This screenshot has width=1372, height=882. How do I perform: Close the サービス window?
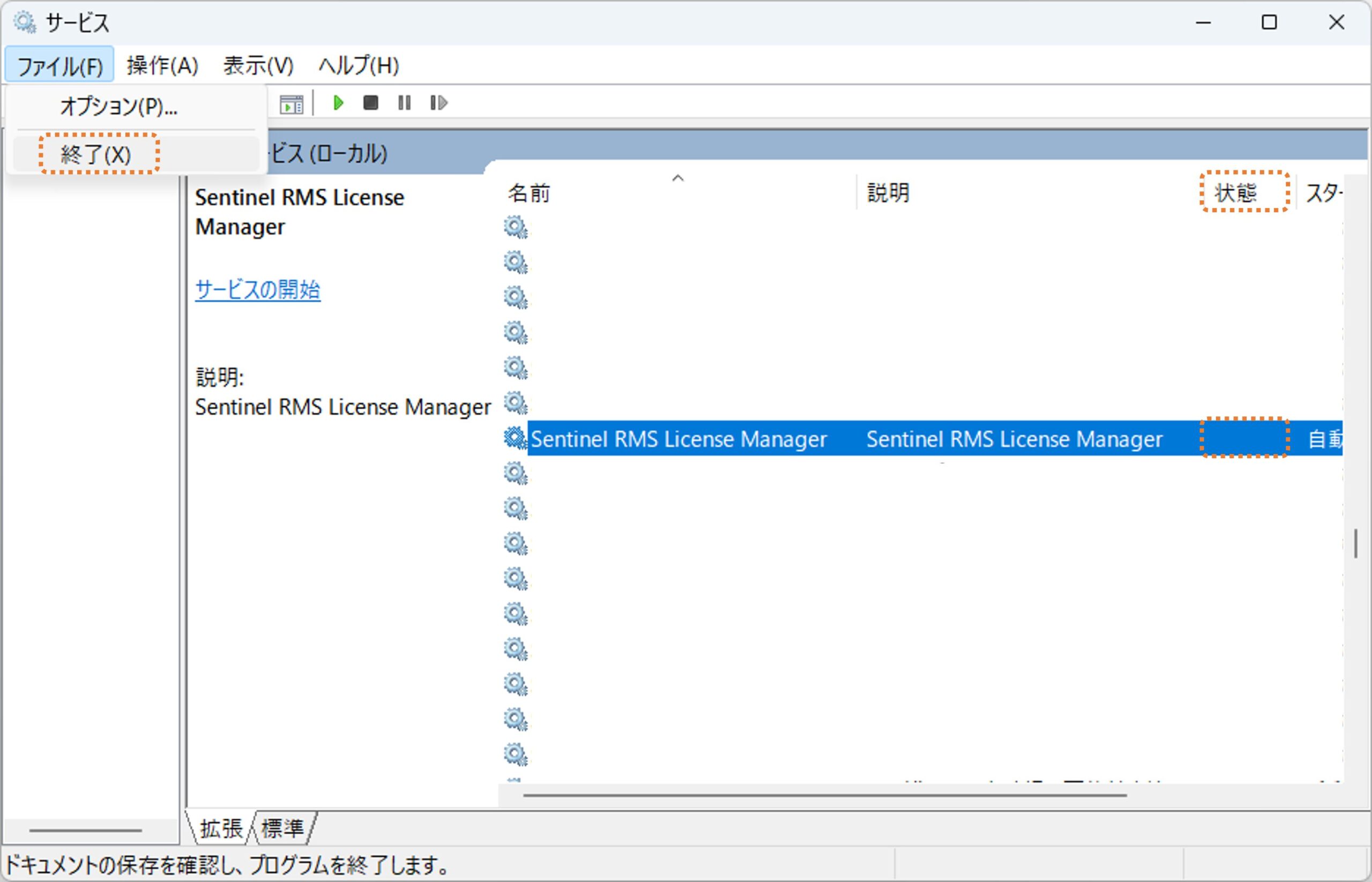click(1337, 23)
